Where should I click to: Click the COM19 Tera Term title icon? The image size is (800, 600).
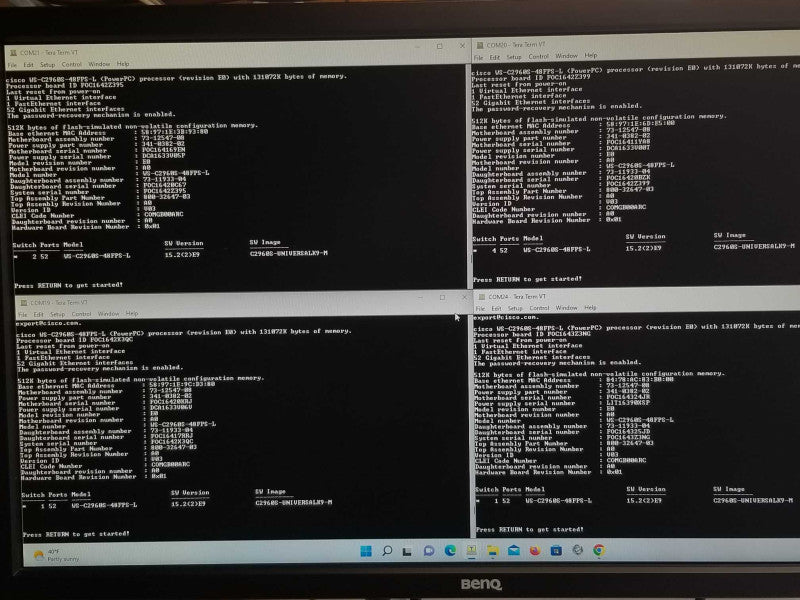point(23,303)
